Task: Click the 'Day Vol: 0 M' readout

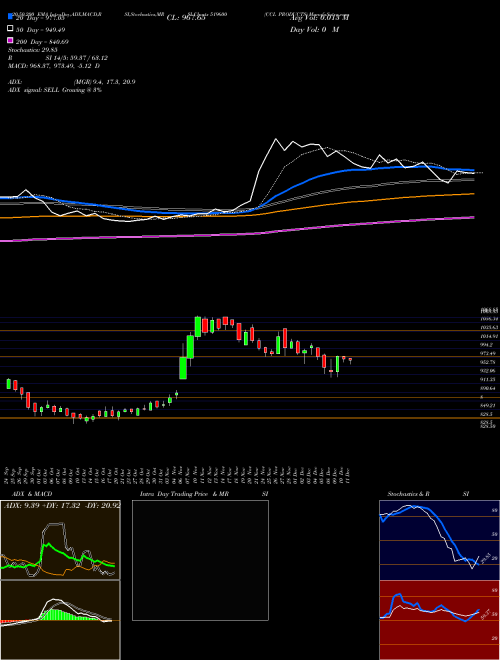Action: click(x=314, y=29)
